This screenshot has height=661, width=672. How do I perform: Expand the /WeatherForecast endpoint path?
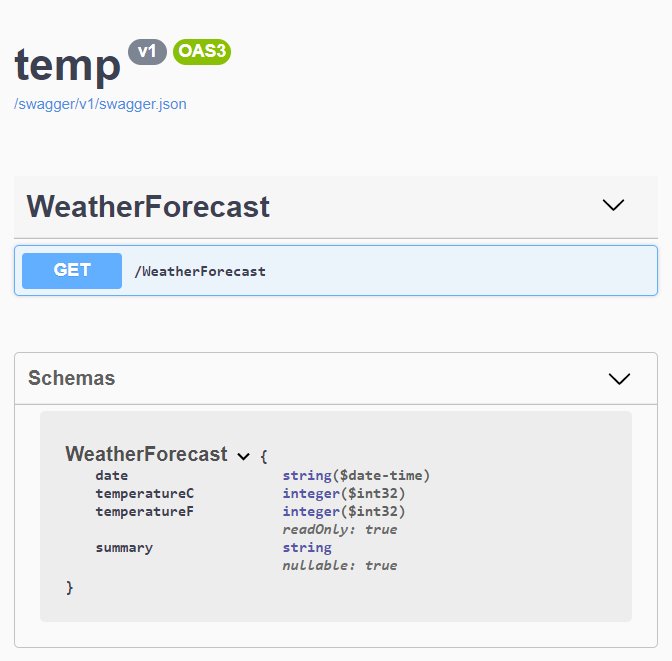click(x=201, y=271)
